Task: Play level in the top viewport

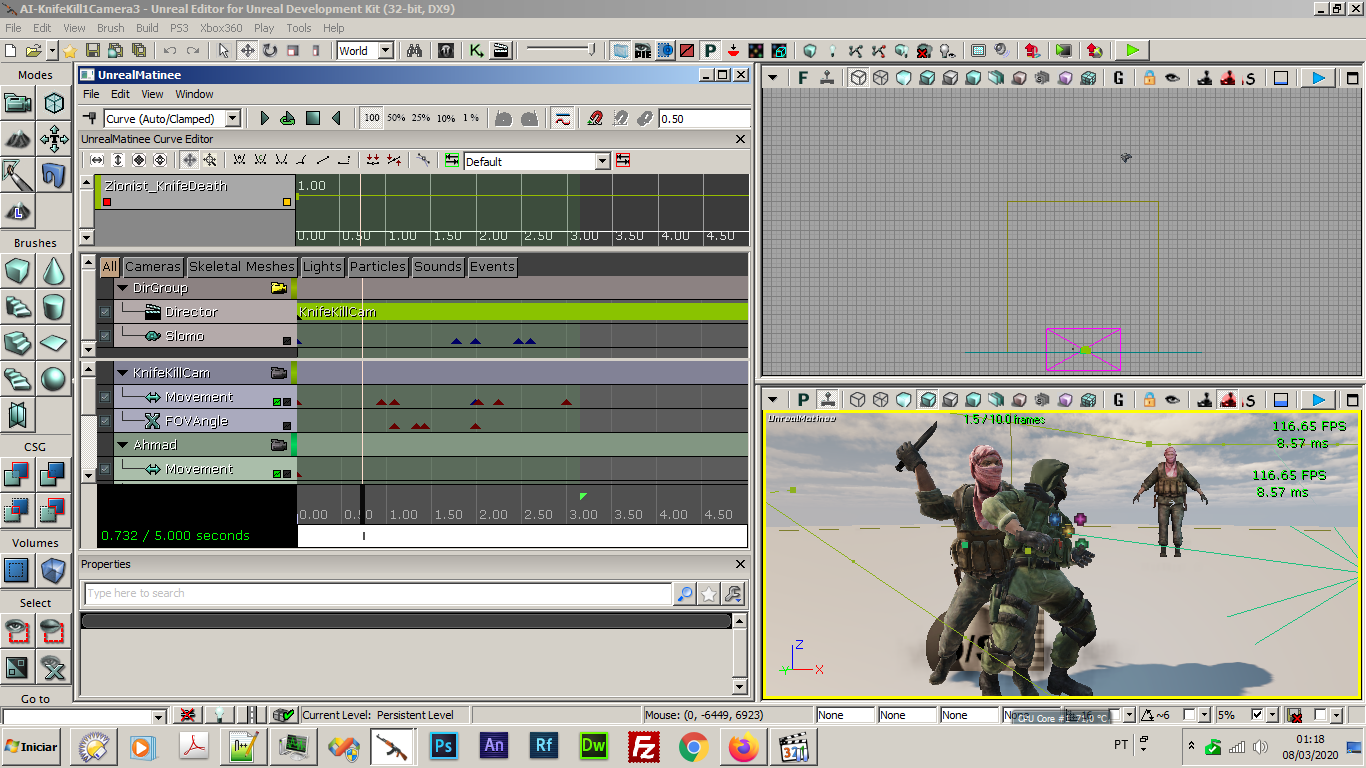Action: (1319, 78)
